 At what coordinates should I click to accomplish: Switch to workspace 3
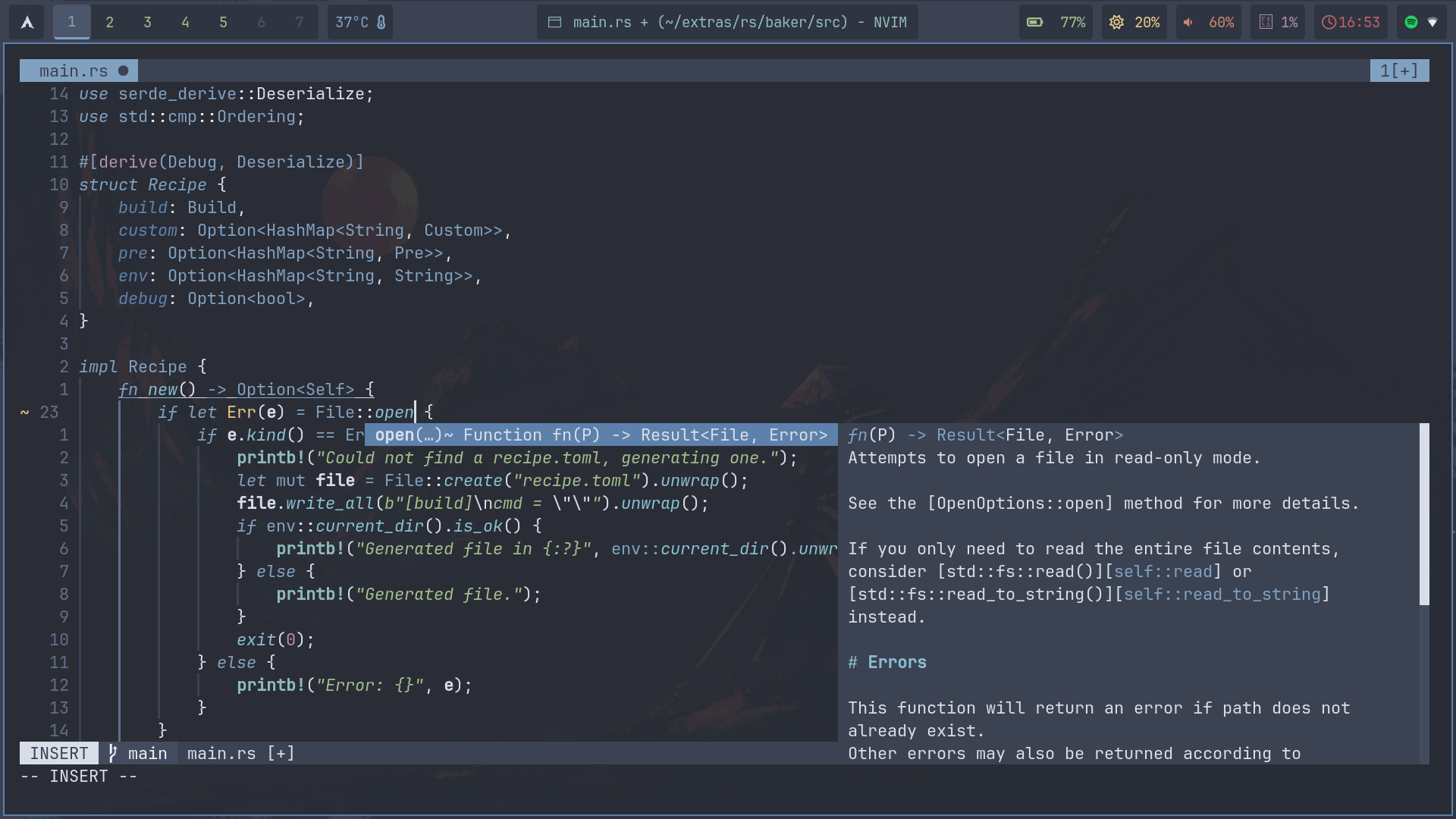[148, 22]
